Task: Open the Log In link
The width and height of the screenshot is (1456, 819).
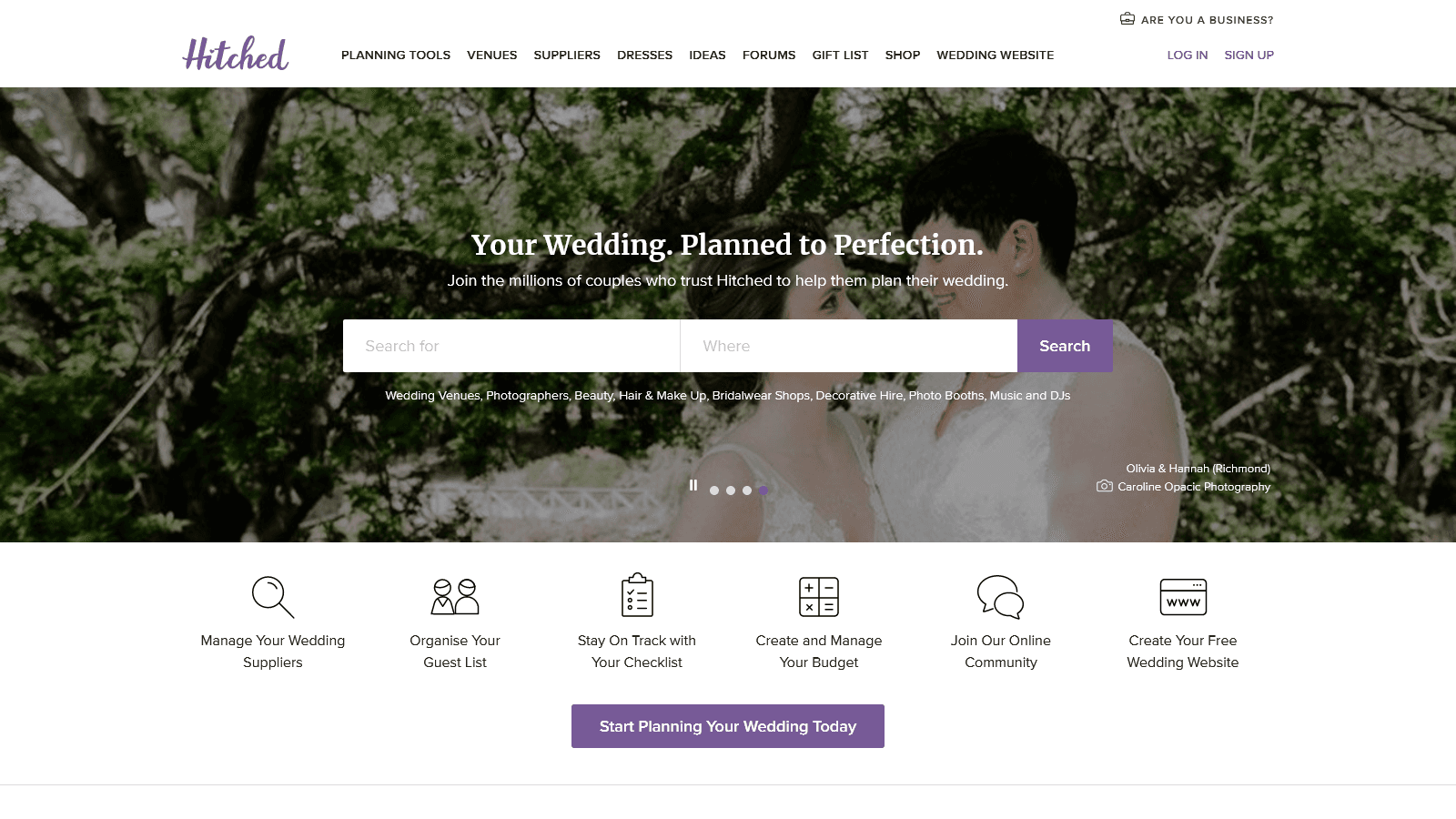Action: click(x=1188, y=55)
